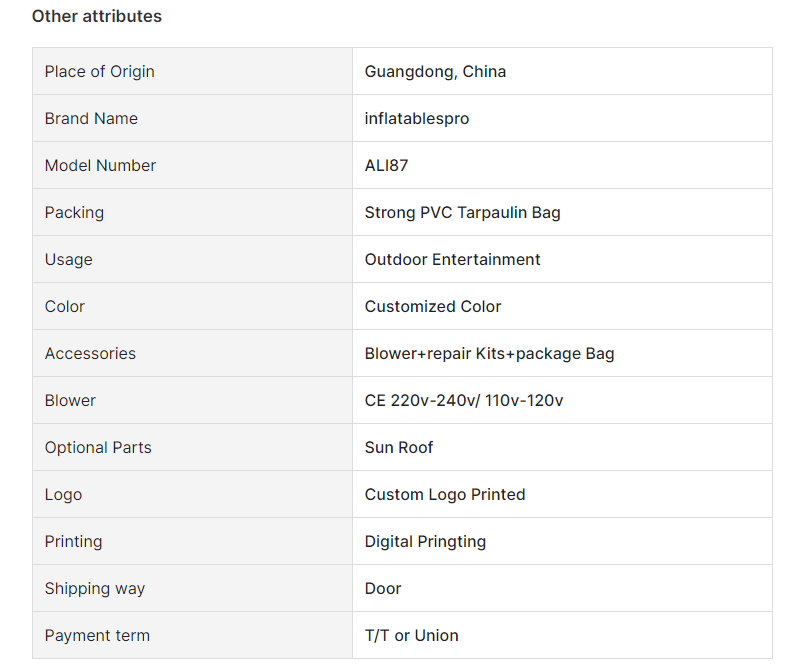
Task: Click the Sun Roof value
Action: click(398, 448)
